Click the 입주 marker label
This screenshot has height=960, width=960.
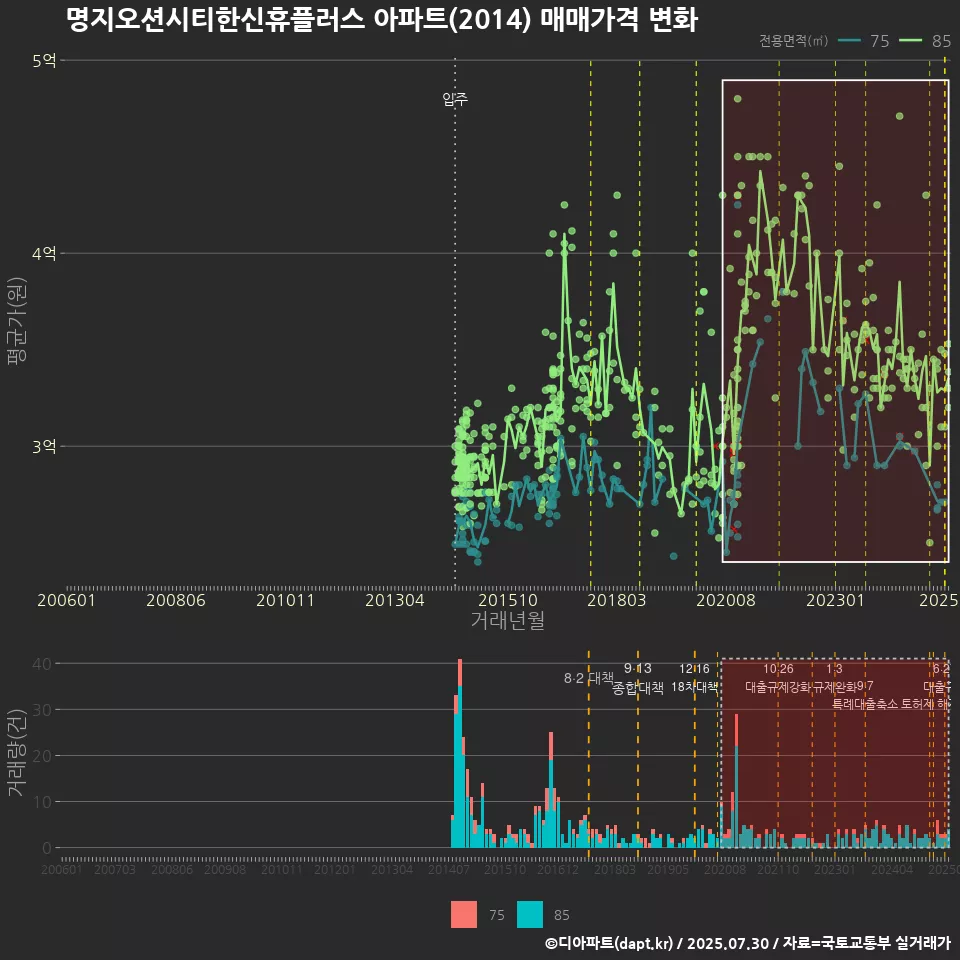[x=455, y=99]
